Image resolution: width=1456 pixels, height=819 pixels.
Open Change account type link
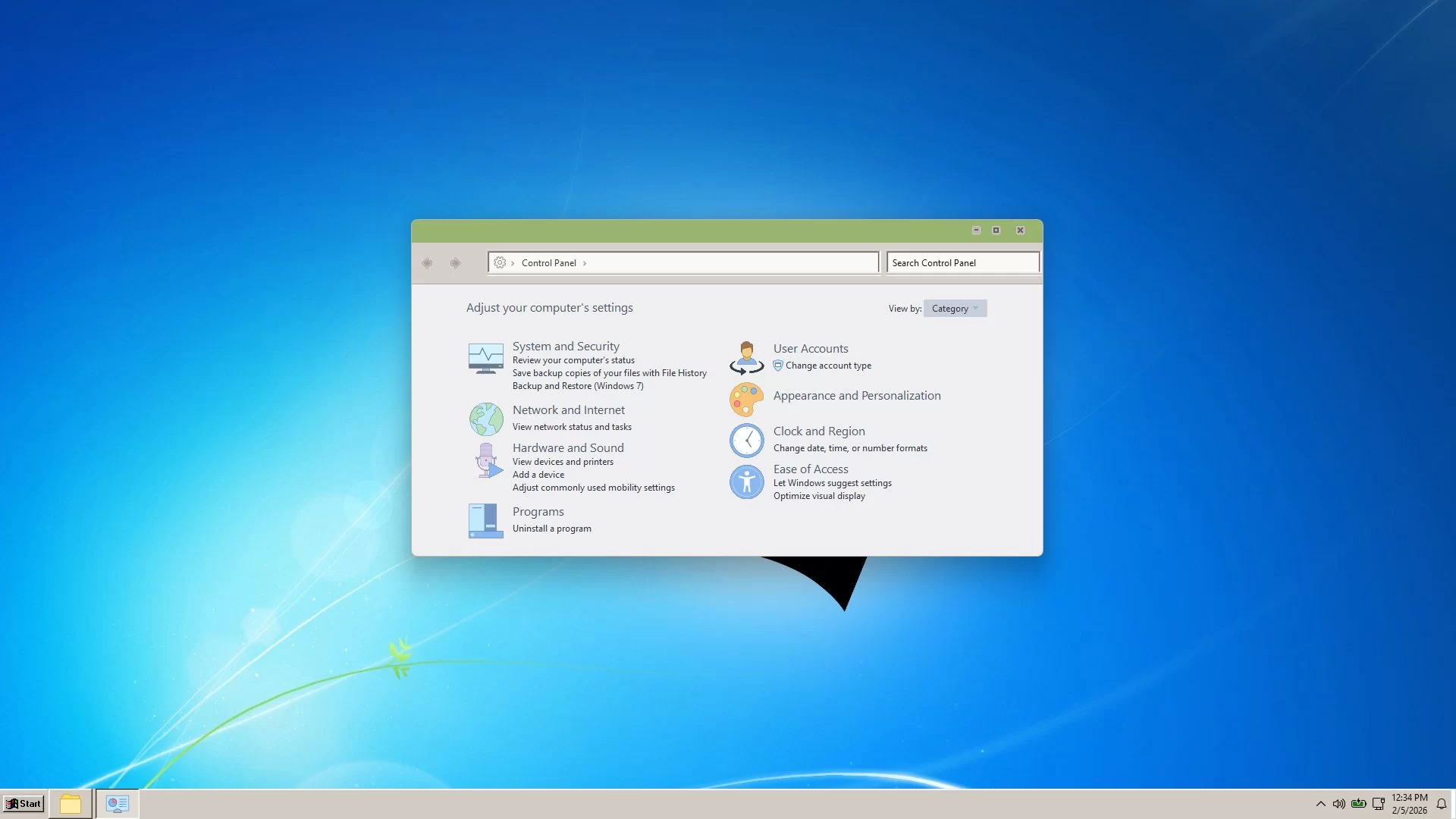[828, 366]
